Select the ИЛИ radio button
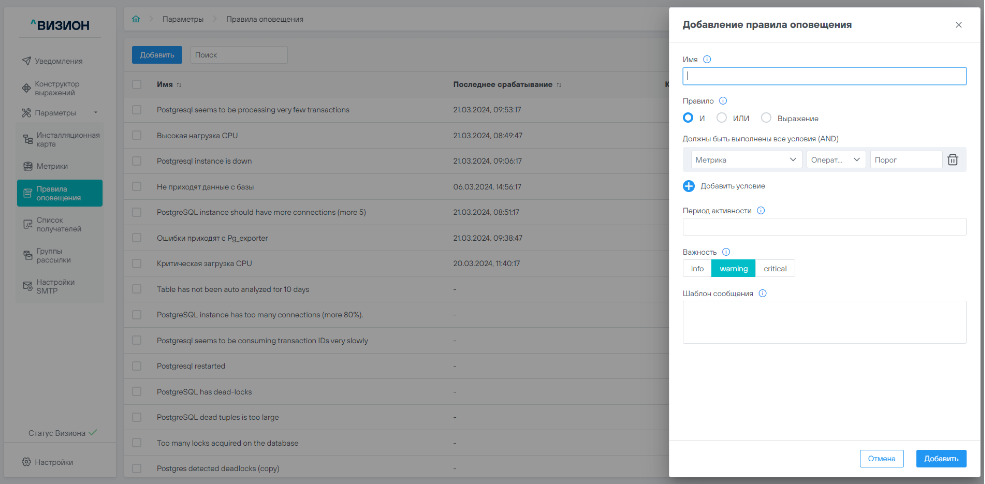 coord(722,118)
